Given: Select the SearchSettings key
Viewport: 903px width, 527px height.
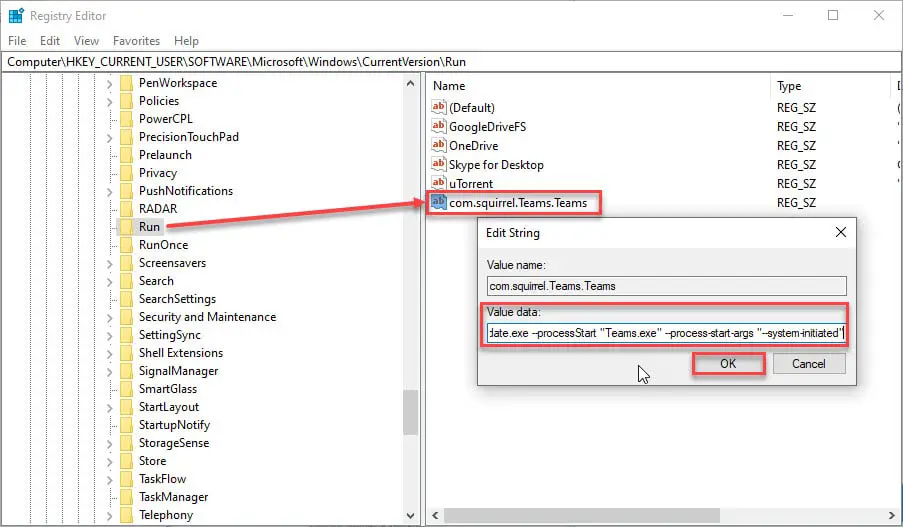Looking at the screenshot, I should (177, 299).
